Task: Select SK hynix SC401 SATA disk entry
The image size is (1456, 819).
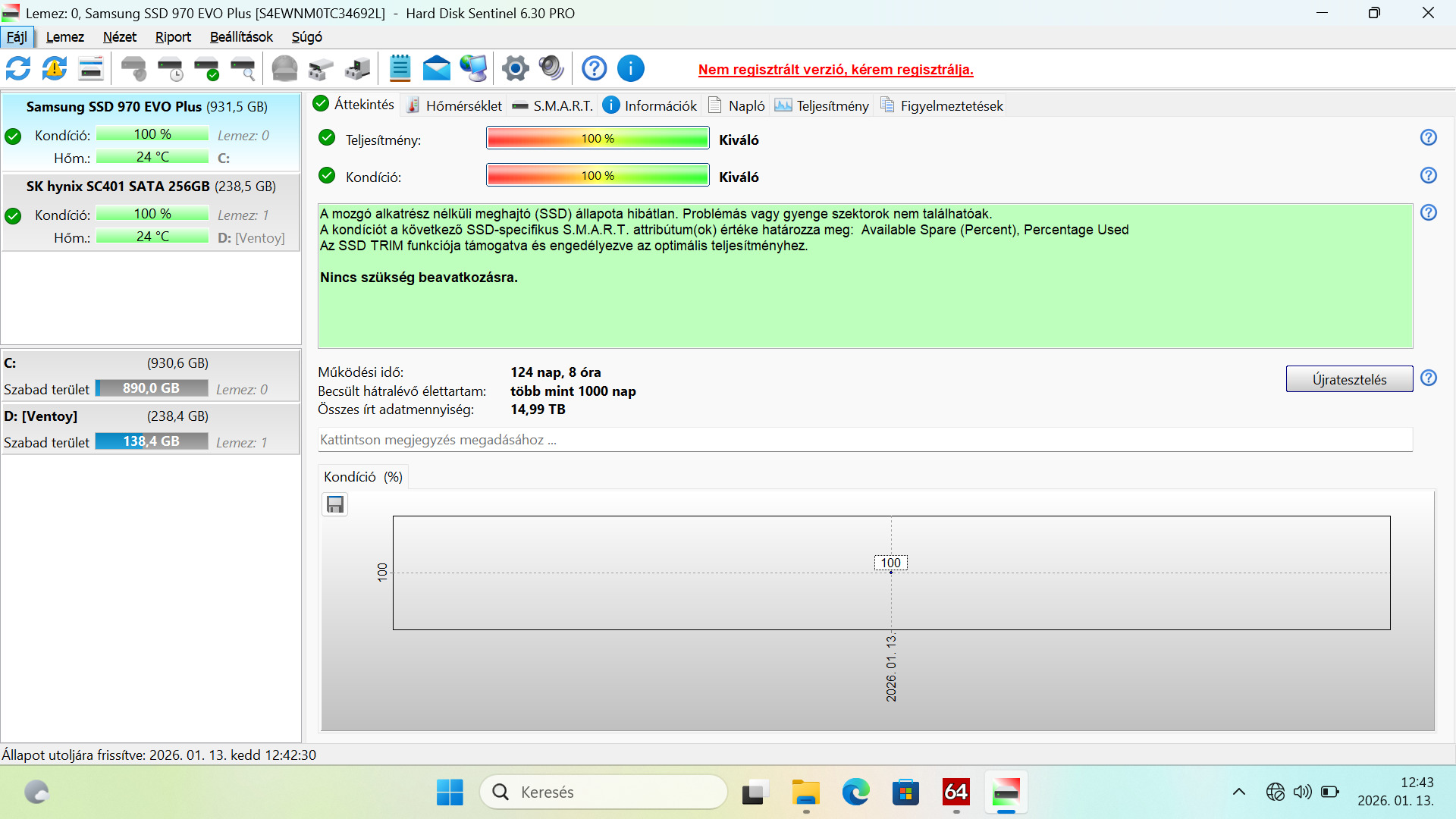Action: coord(151,187)
